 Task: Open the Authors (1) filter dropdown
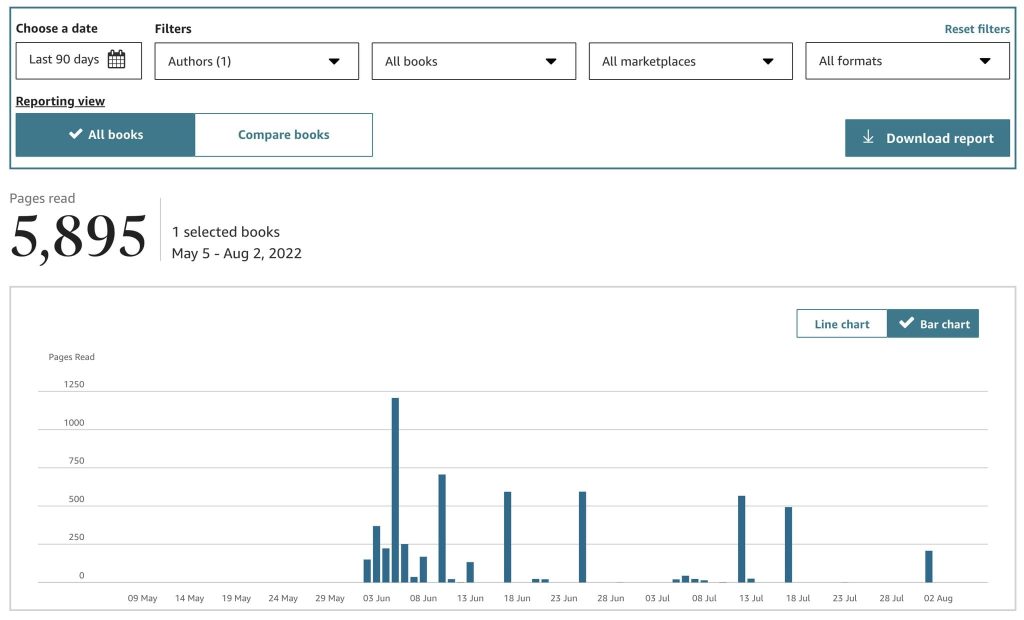coord(256,61)
